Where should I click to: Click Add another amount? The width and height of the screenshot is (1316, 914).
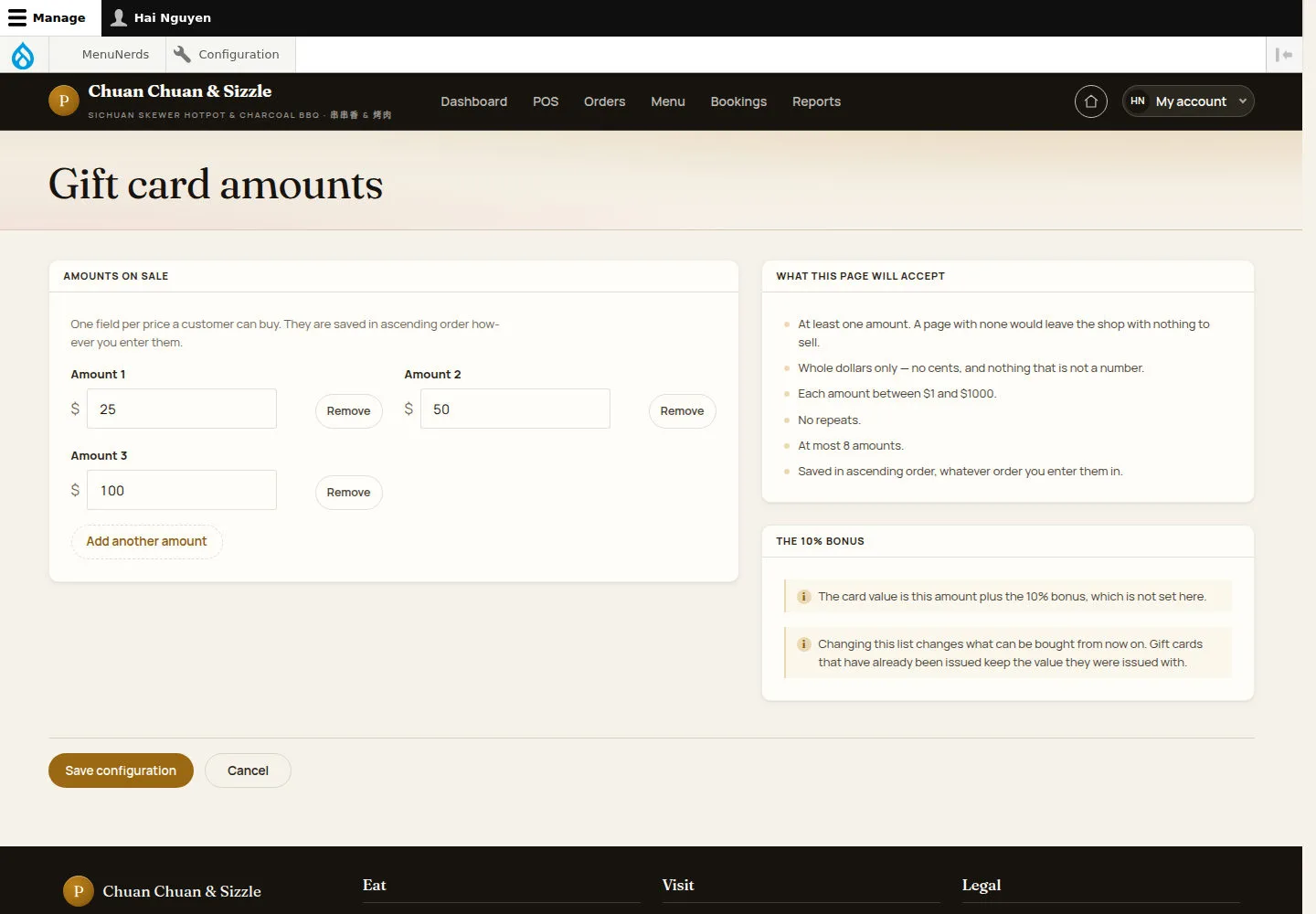pos(146,541)
